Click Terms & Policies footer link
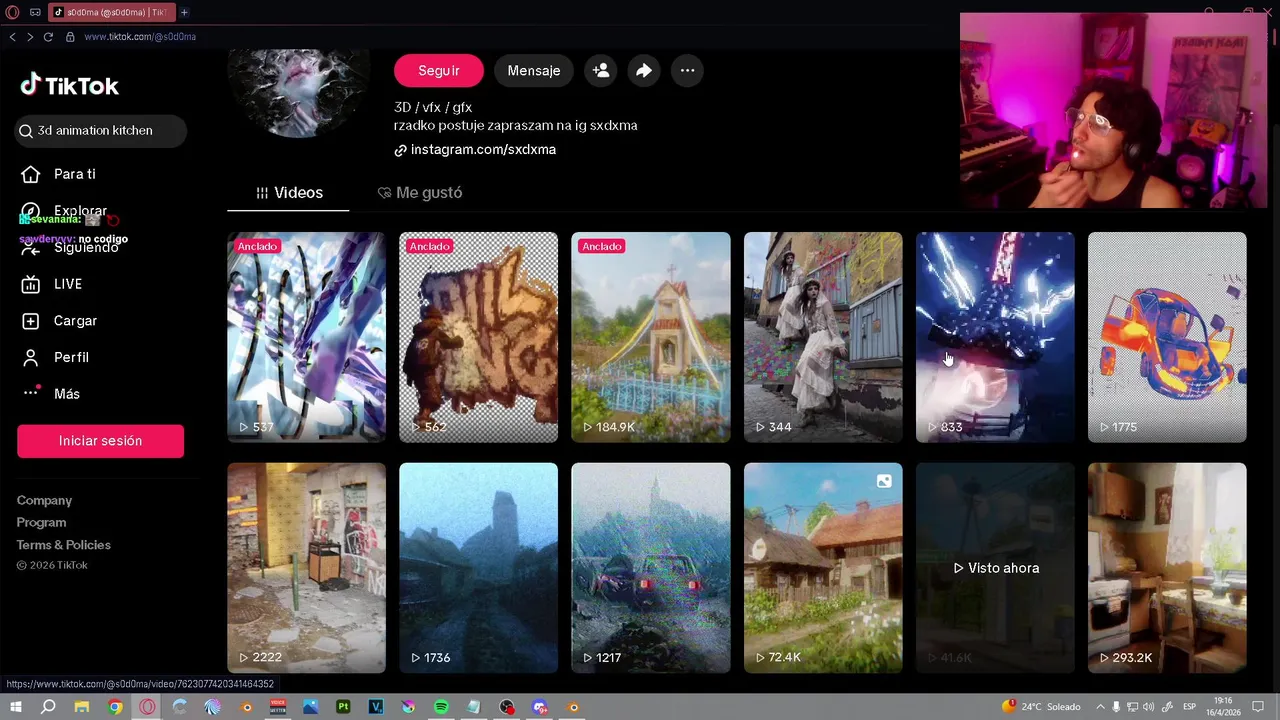 pyautogui.click(x=63, y=545)
